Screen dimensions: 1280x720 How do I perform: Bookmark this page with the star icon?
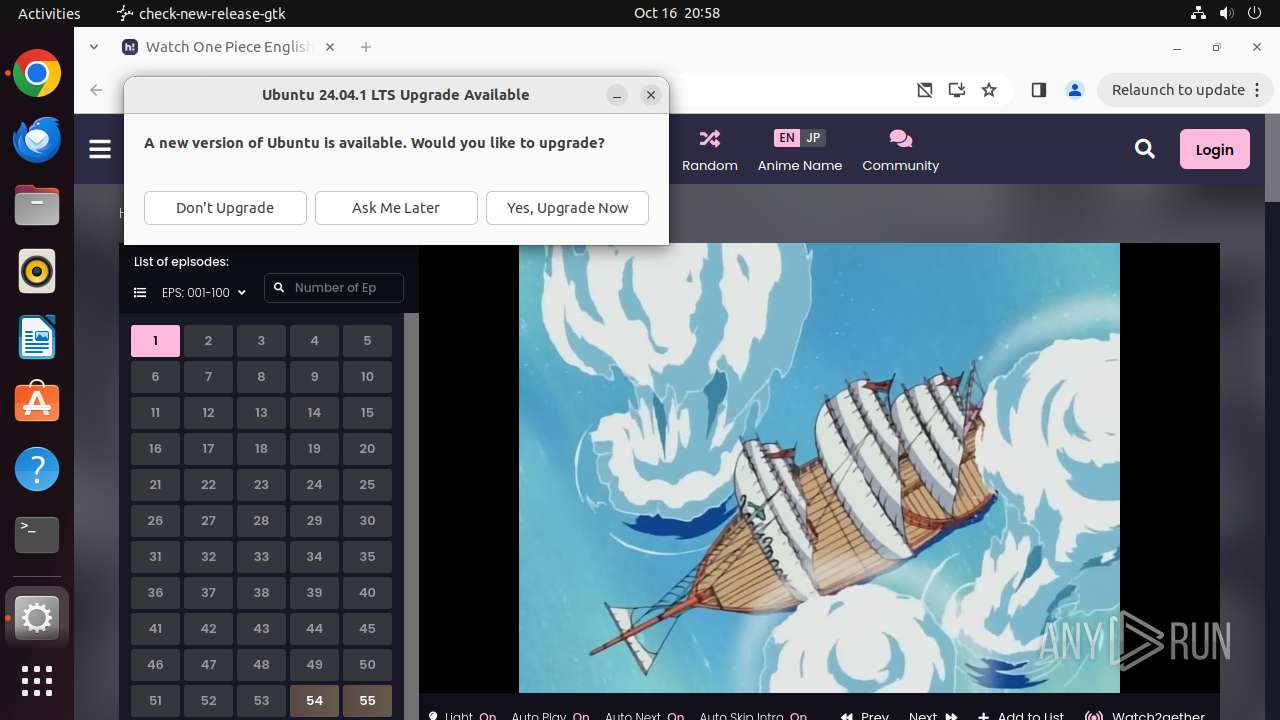click(x=989, y=90)
